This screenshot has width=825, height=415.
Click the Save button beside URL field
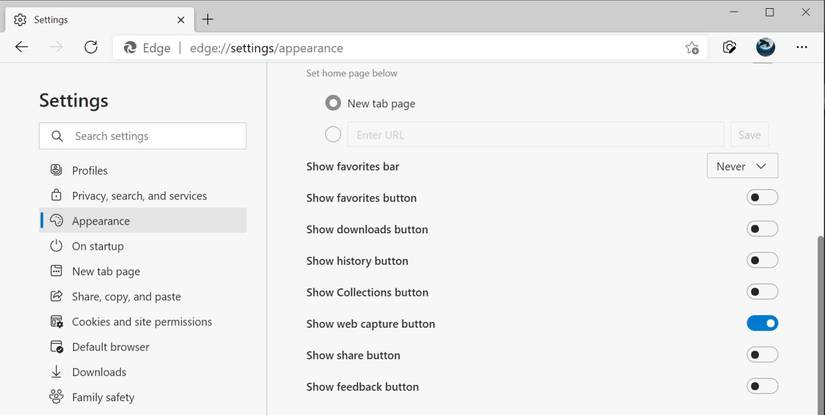pyautogui.click(x=749, y=135)
